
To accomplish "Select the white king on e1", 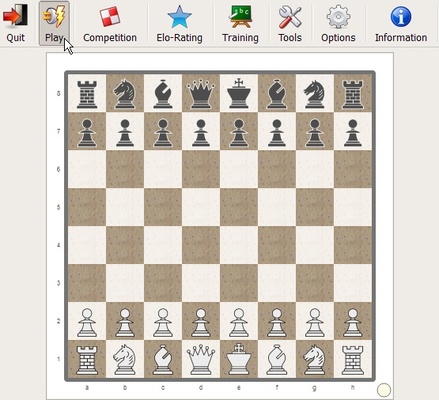I will (239, 359).
